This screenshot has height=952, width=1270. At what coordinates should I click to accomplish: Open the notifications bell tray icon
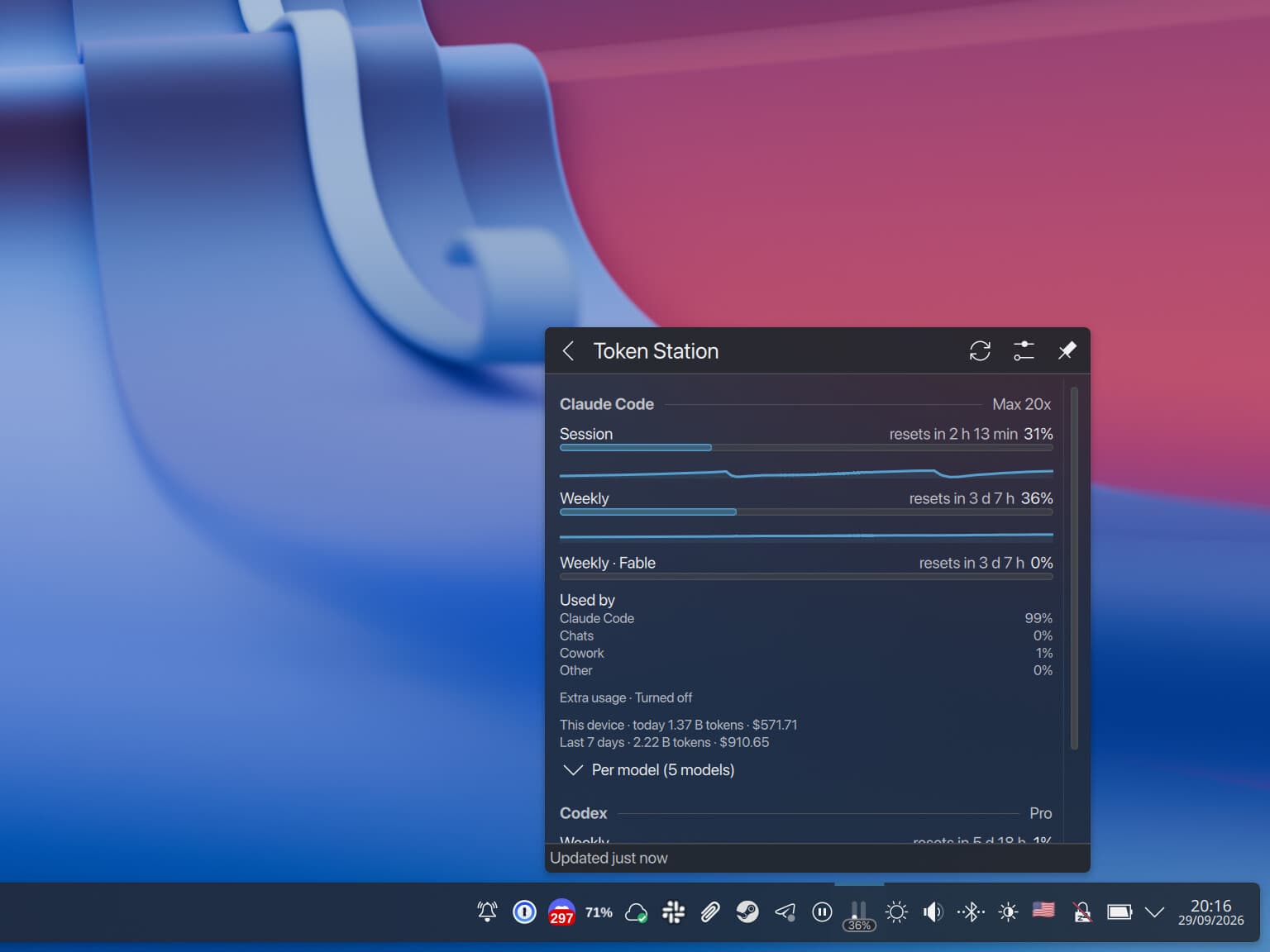pos(487,912)
